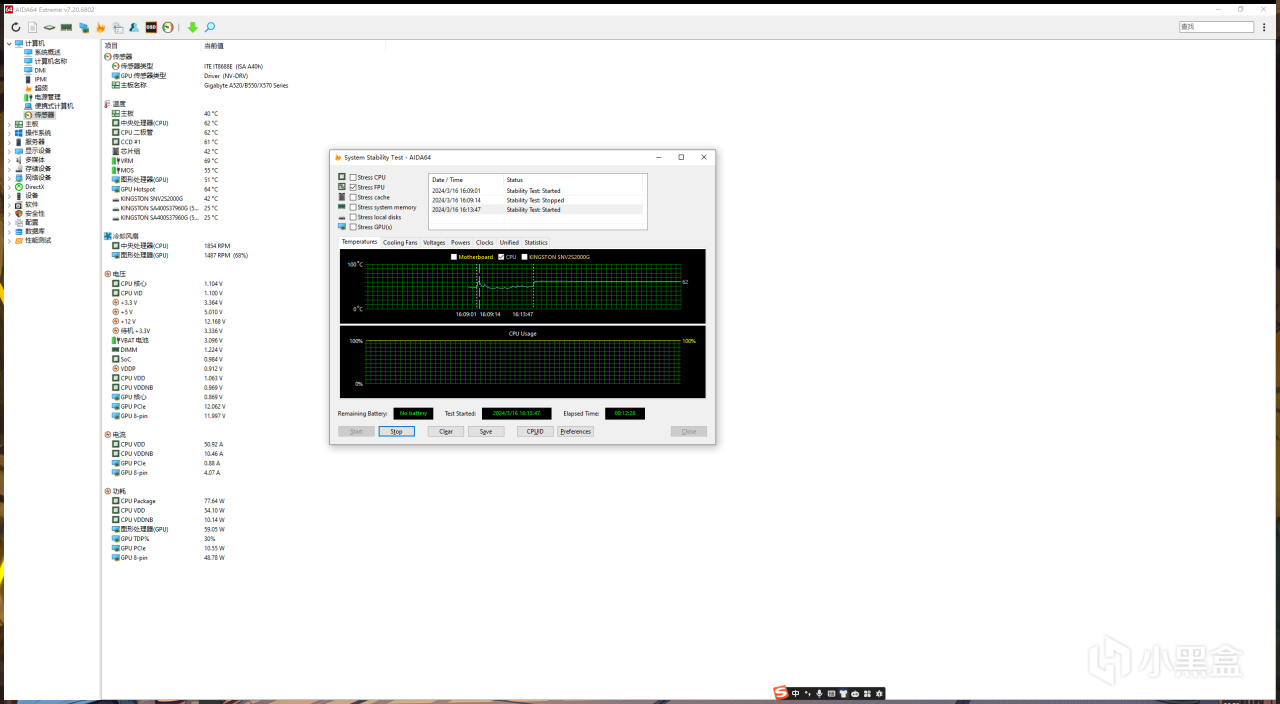Image resolution: width=1280 pixels, height=704 pixels.
Task: Click the clipboard report toolbar icon
Action: pos(118,27)
